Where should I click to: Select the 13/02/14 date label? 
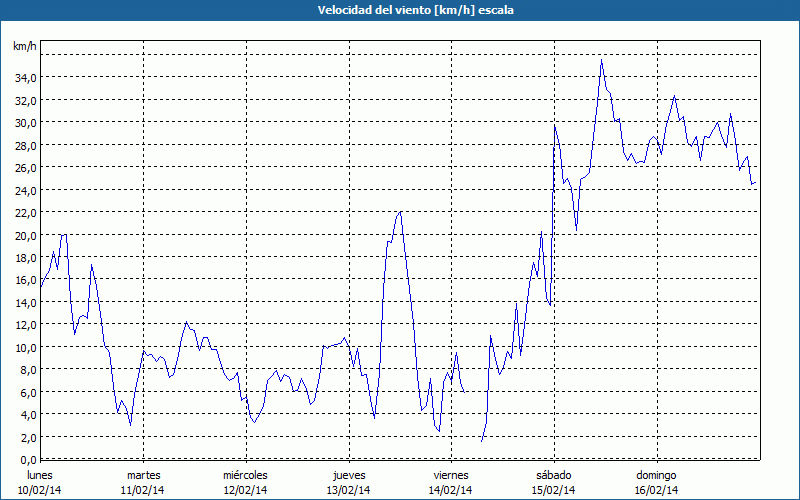pos(349,490)
